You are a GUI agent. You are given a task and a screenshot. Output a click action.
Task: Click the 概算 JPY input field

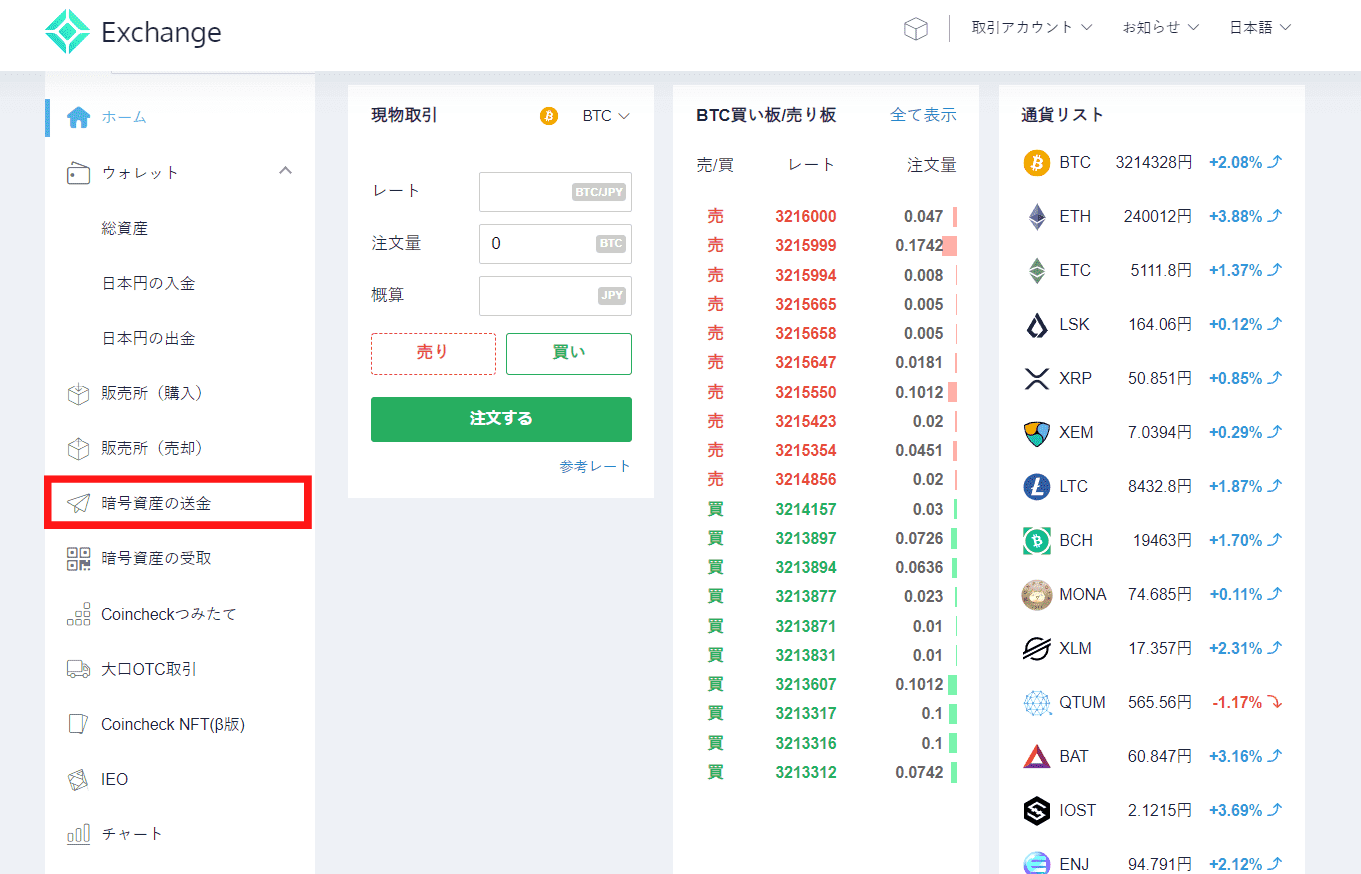coord(555,296)
